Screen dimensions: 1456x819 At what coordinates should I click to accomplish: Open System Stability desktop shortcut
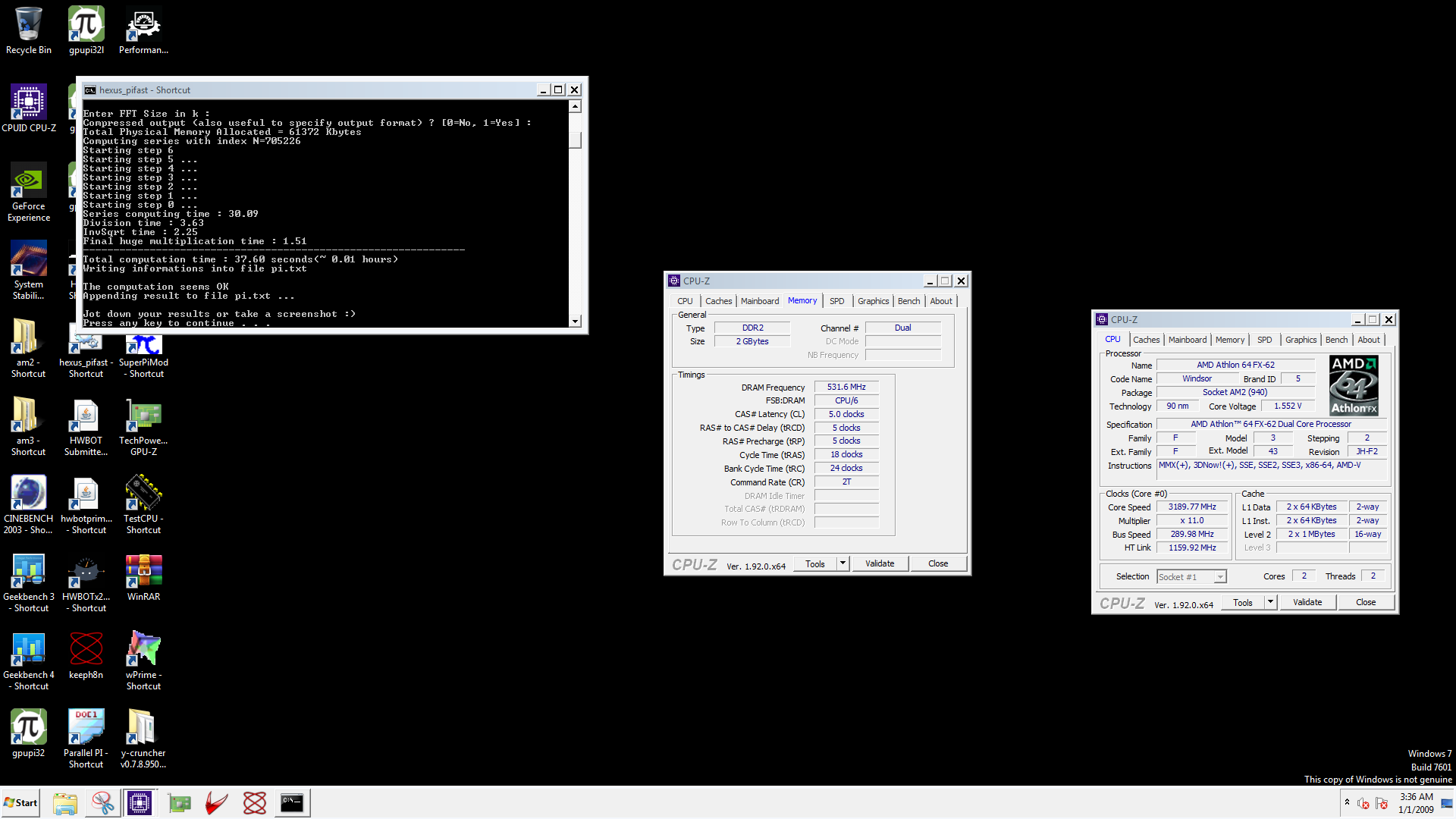(29, 270)
